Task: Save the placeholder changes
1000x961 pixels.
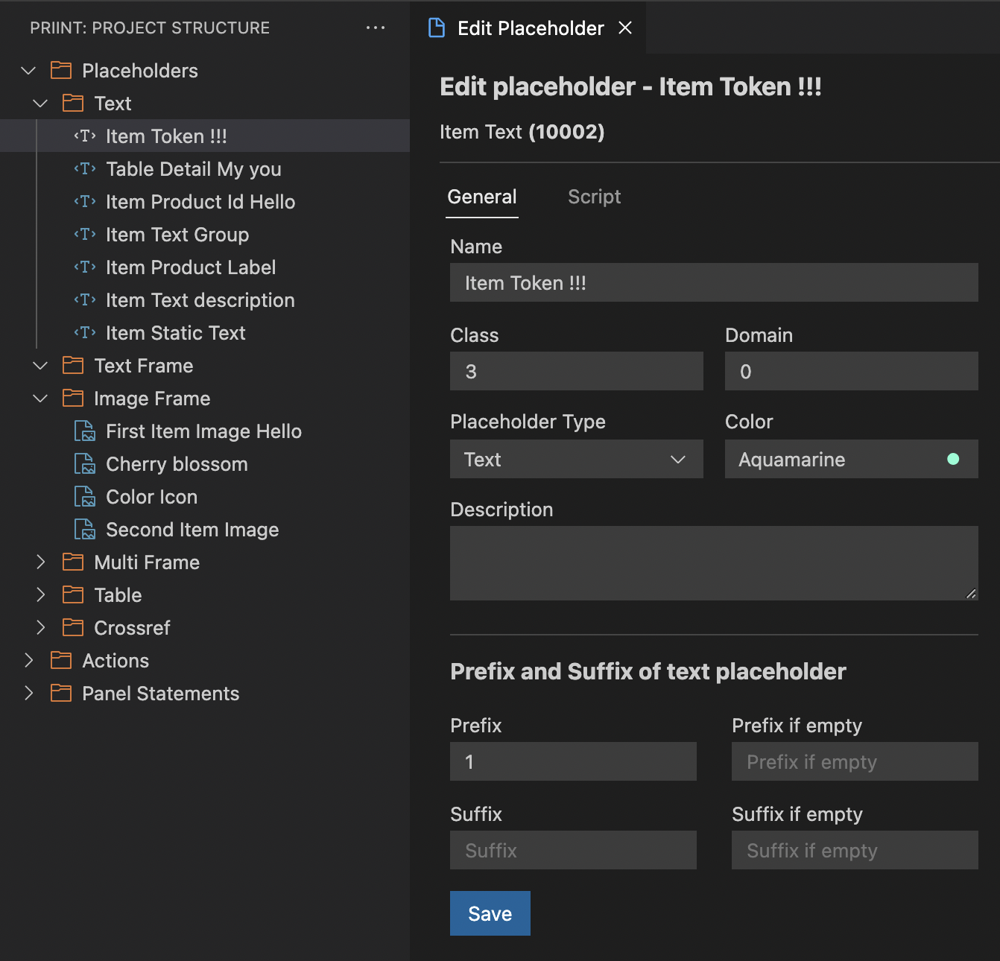Action: [x=490, y=913]
